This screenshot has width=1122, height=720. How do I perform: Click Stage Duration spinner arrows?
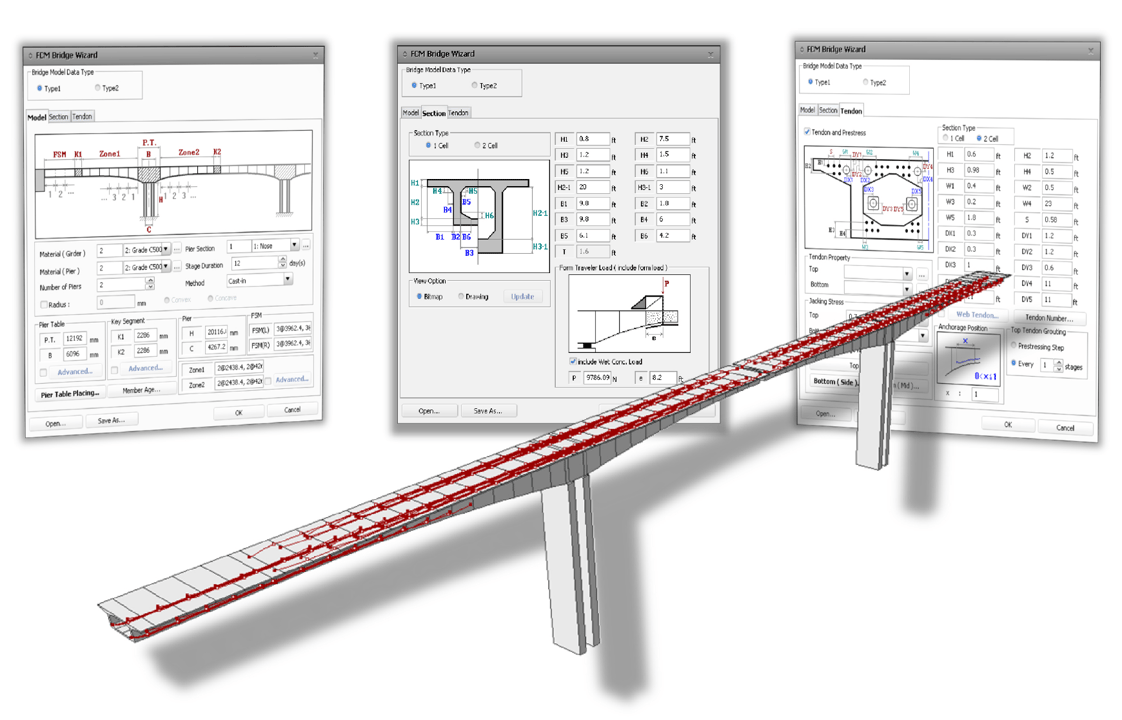[282, 264]
